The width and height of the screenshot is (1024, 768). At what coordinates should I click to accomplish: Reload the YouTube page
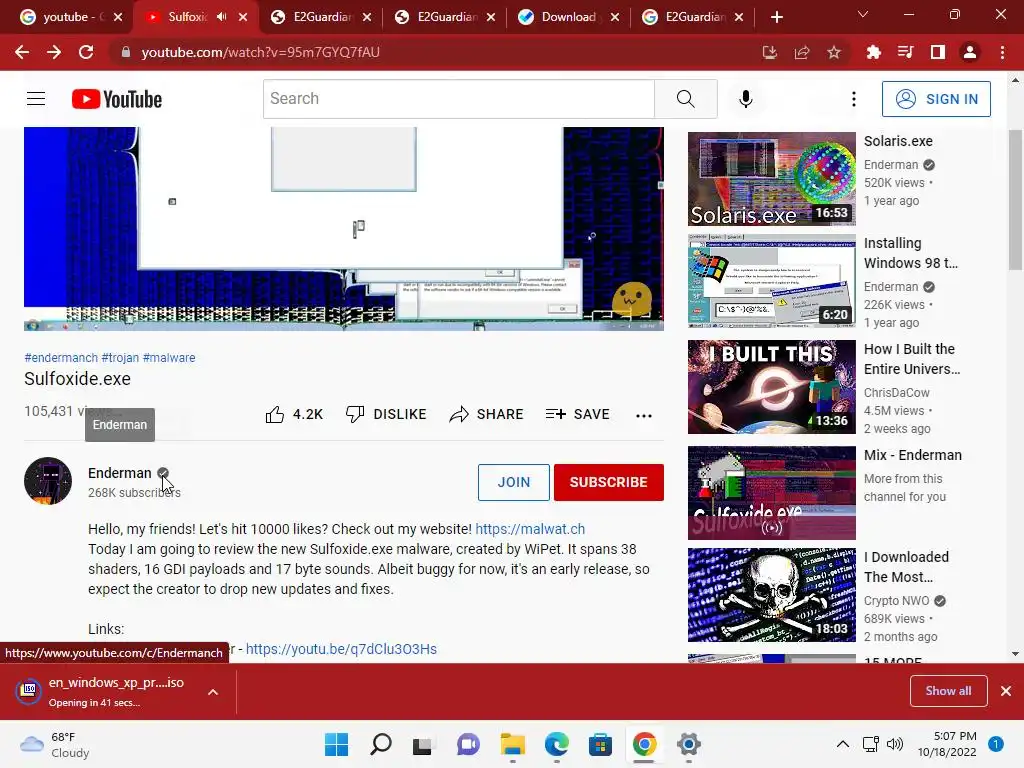(x=86, y=52)
